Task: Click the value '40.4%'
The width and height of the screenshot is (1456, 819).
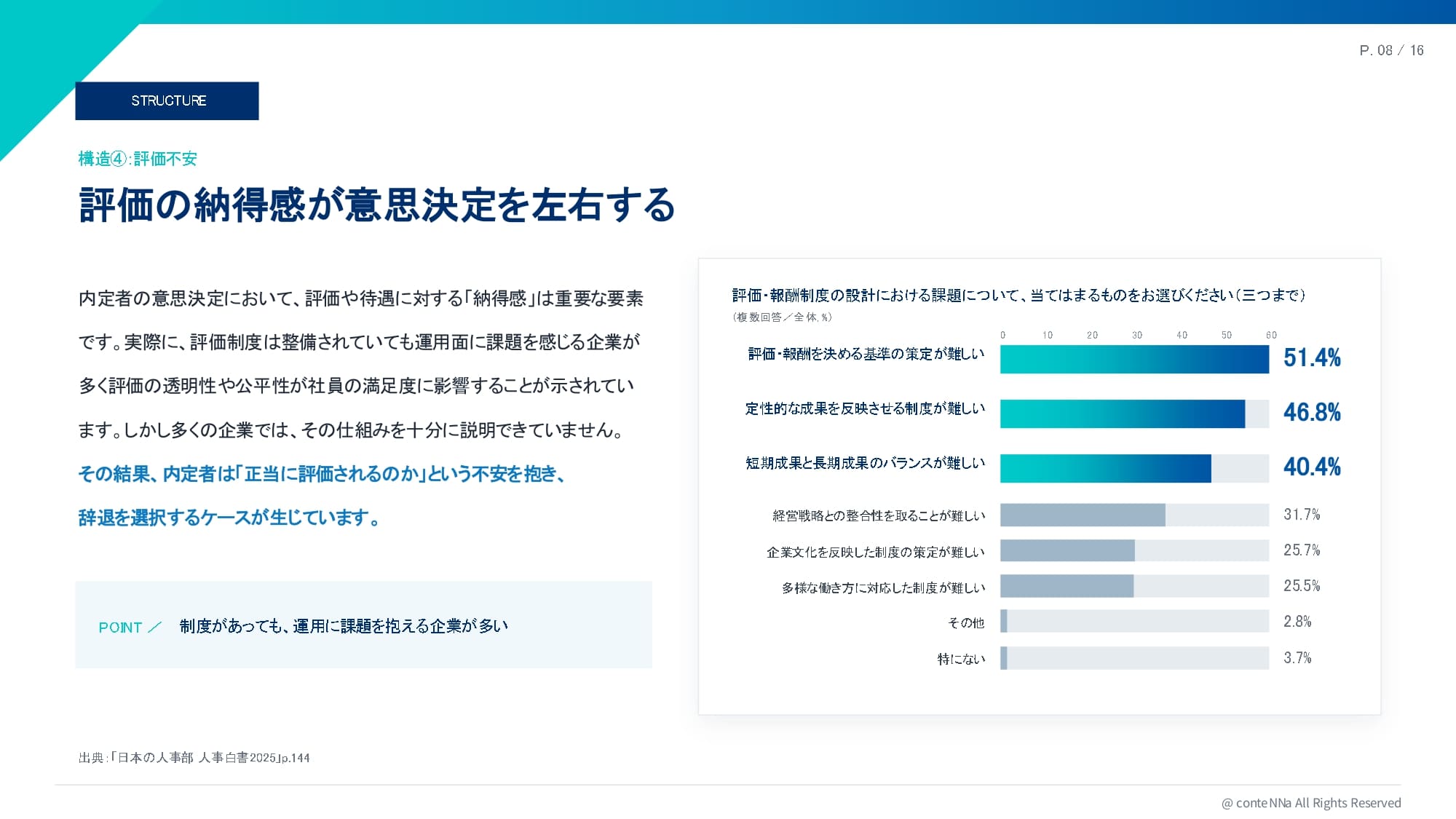Action: (1312, 467)
